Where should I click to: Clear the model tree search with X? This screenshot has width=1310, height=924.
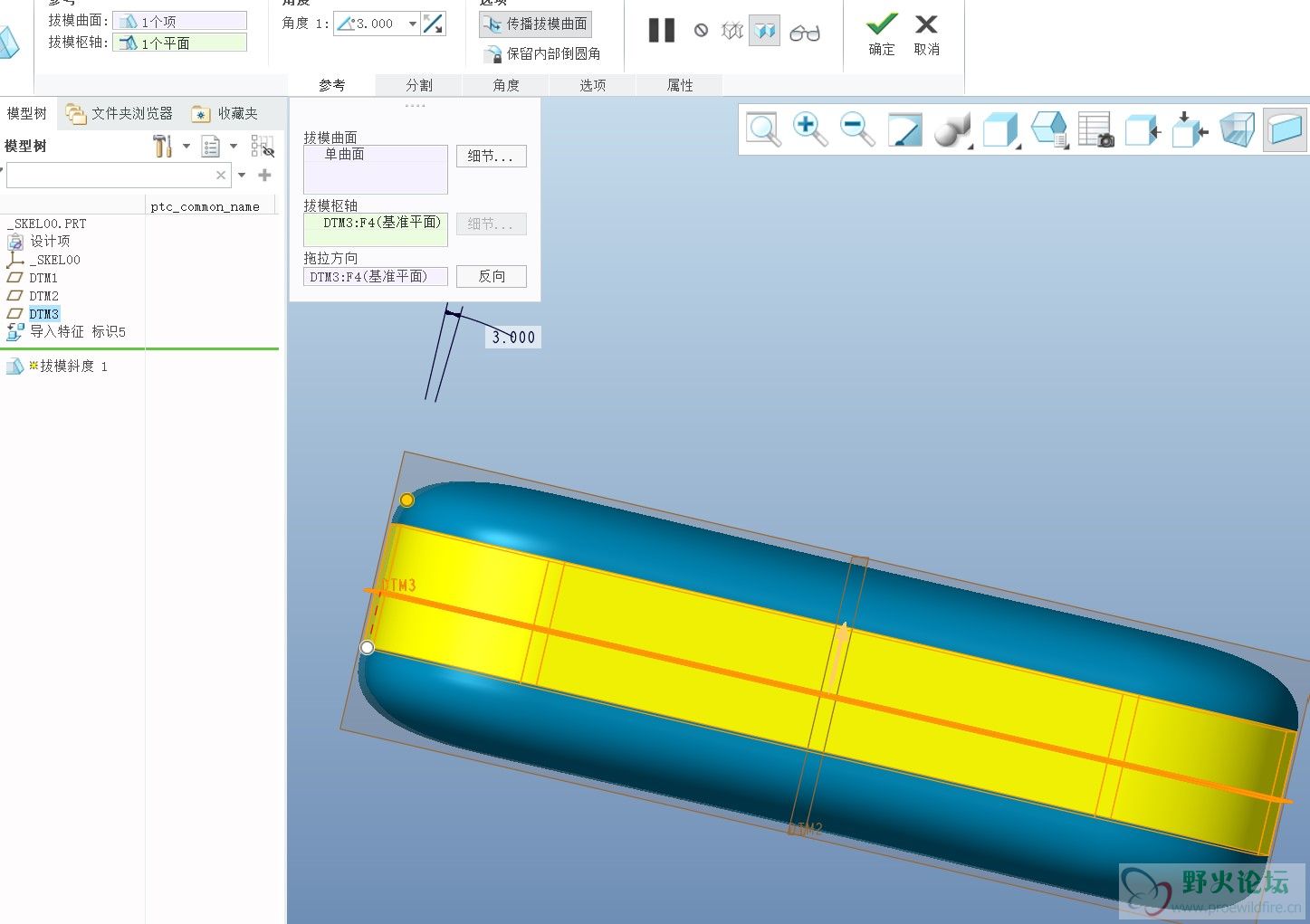tap(221, 175)
